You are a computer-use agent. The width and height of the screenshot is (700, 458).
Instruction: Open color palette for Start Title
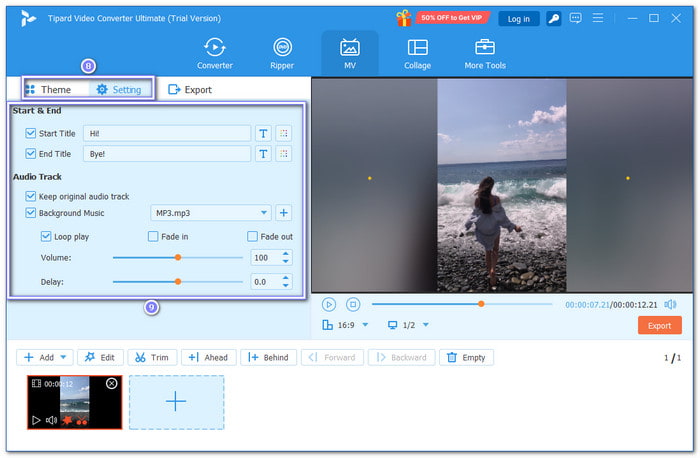point(283,133)
